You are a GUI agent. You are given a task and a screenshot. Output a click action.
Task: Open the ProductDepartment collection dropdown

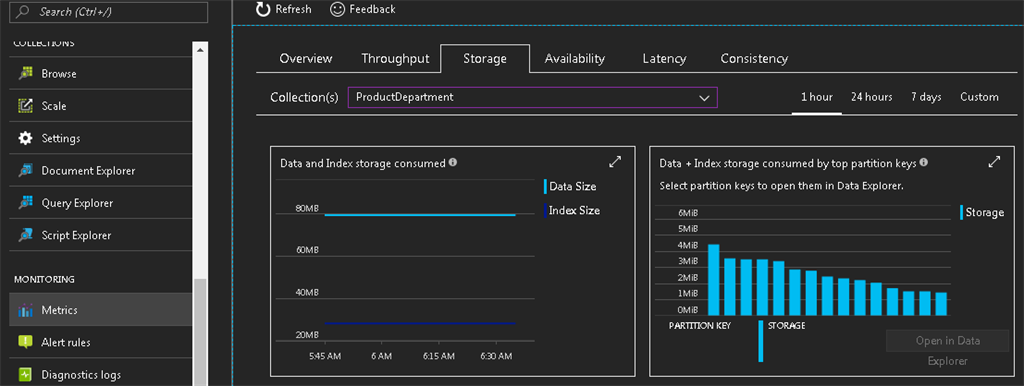pyautogui.click(x=533, y=97)
